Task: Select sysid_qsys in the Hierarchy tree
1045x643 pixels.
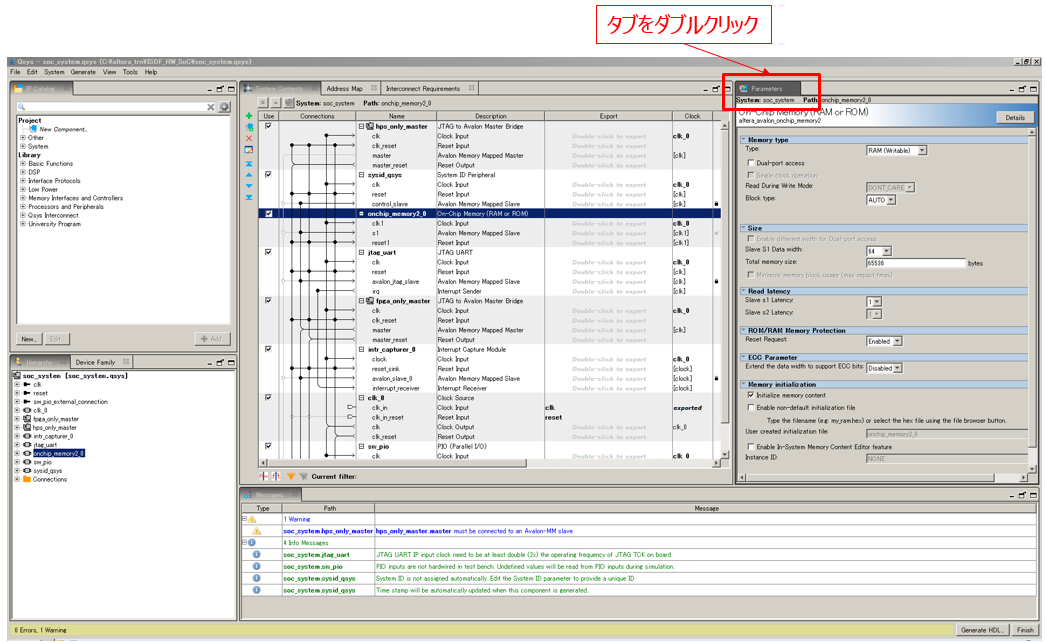Action: (x=48, y=471)
